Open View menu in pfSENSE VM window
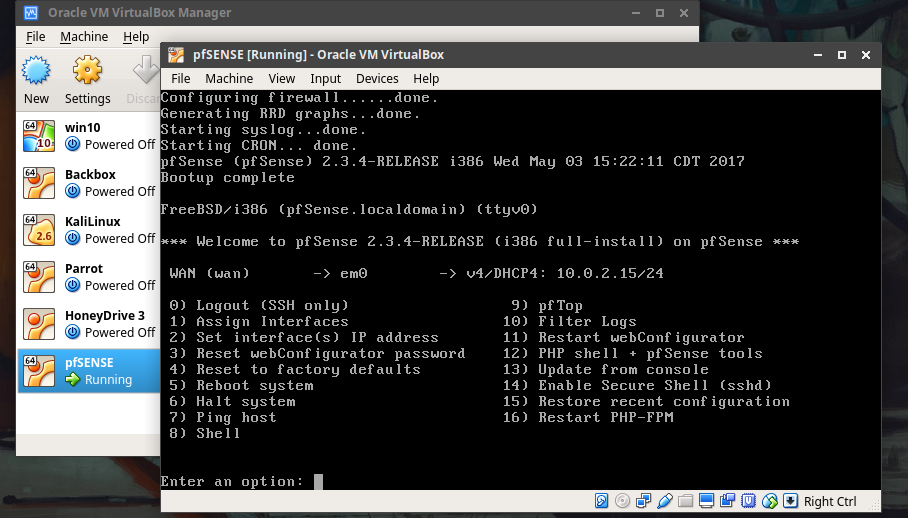908x518 pixels. click(x=281, y=78)
